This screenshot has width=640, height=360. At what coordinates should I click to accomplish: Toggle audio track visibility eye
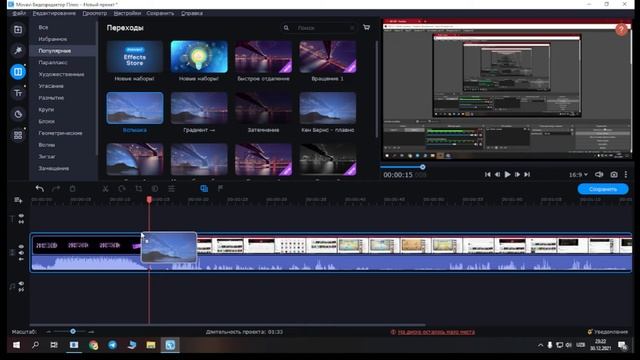pos(21,283)
